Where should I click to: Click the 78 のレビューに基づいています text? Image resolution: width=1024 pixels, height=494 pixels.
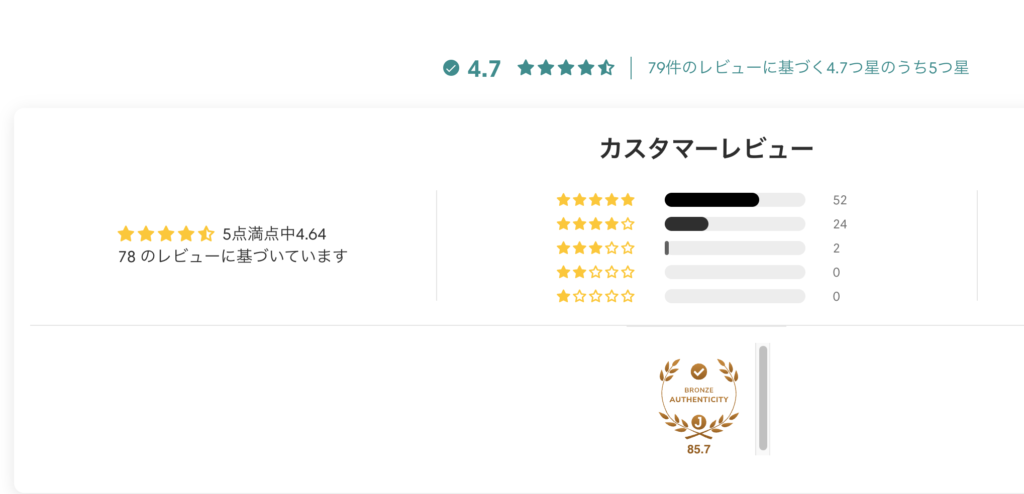pos(233,256)
